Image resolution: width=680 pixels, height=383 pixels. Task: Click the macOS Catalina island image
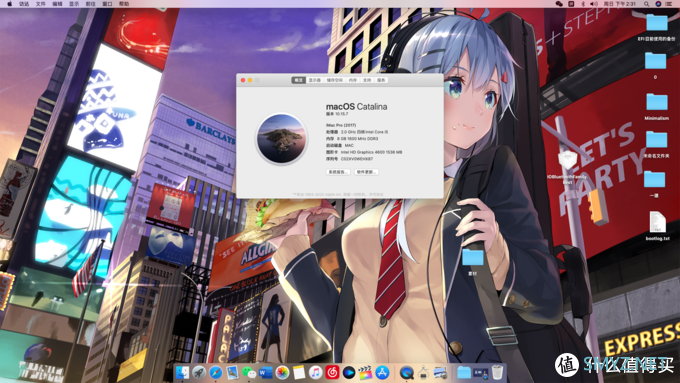click(x=281, y=138)
